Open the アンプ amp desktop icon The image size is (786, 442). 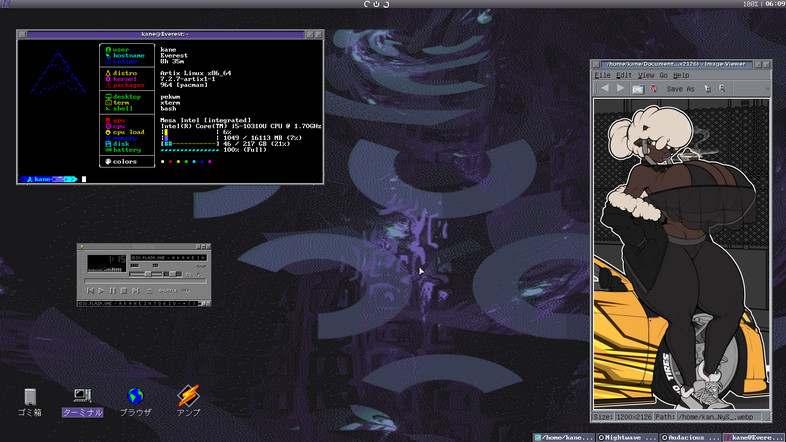coord(188,401)
